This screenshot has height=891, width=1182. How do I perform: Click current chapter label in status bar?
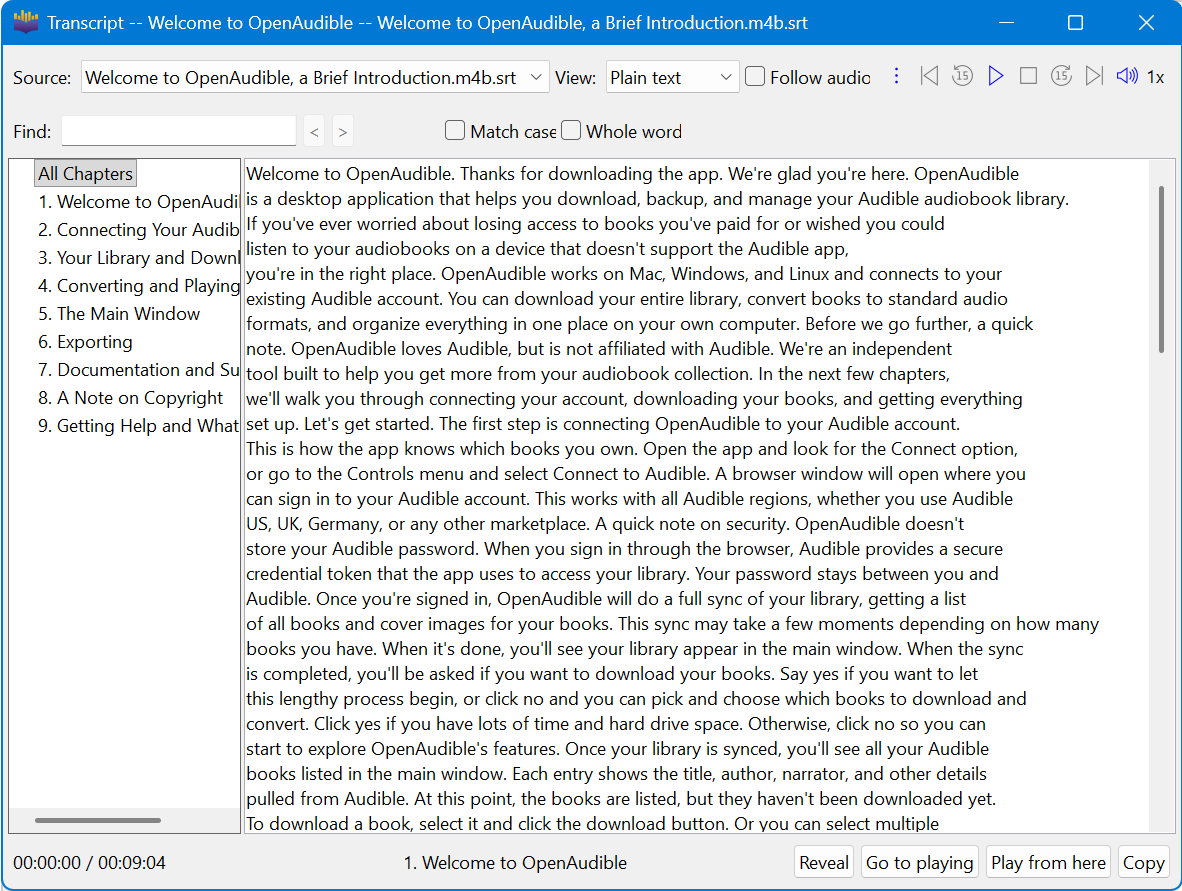(x=515, y=862)
